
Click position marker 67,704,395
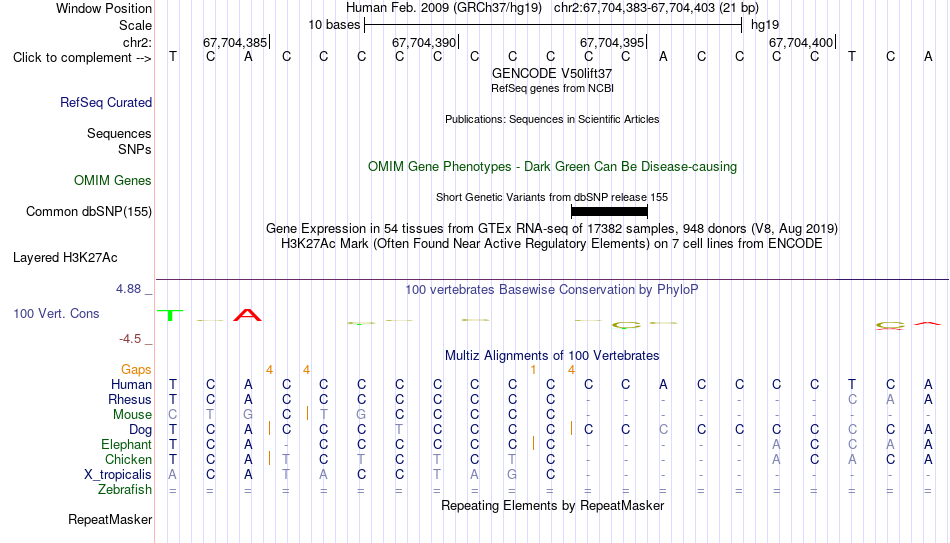[x=613, y=42]
